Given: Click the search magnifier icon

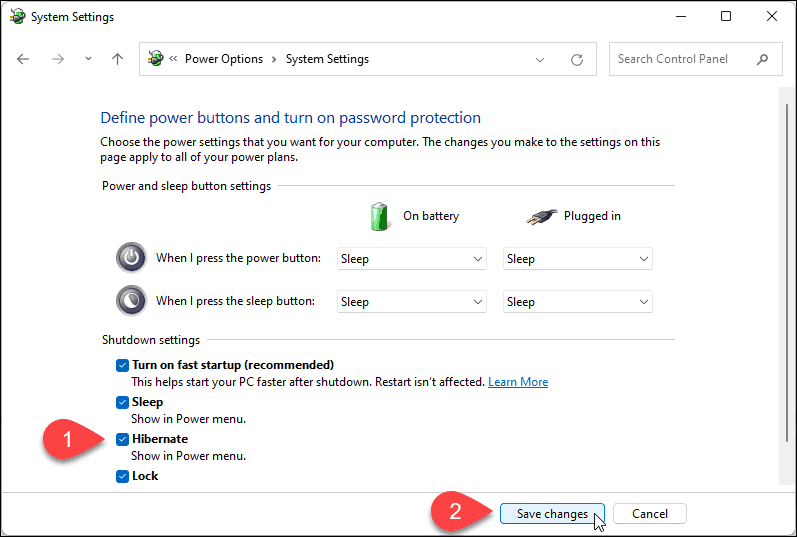Looking at the screenshot, I should click(762, 59).
